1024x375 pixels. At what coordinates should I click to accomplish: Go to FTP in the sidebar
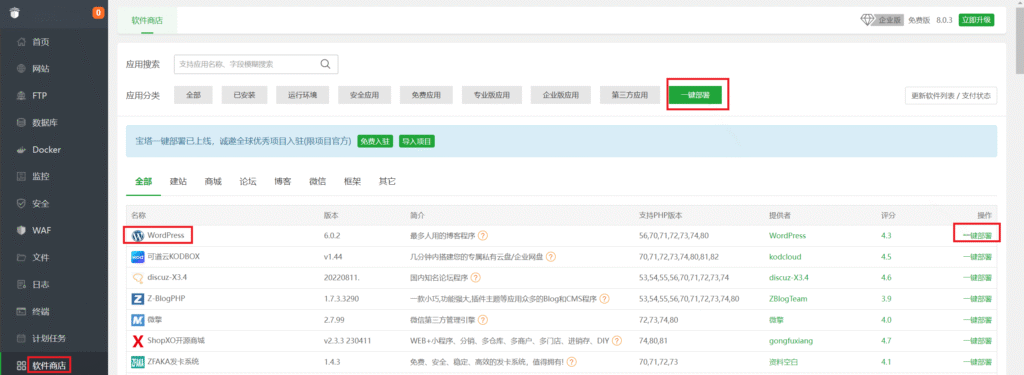pyautogui.click(x=39, y=95)
